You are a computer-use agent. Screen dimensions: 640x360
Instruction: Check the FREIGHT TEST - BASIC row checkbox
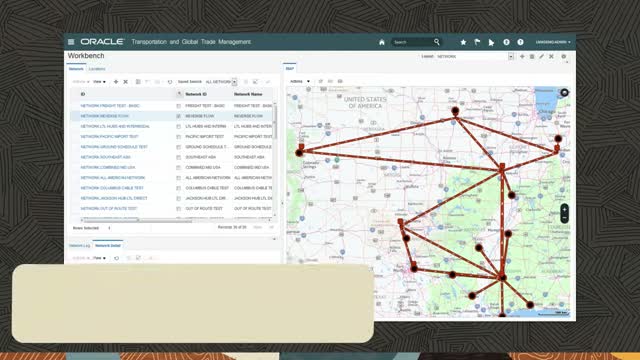(178, 106)
